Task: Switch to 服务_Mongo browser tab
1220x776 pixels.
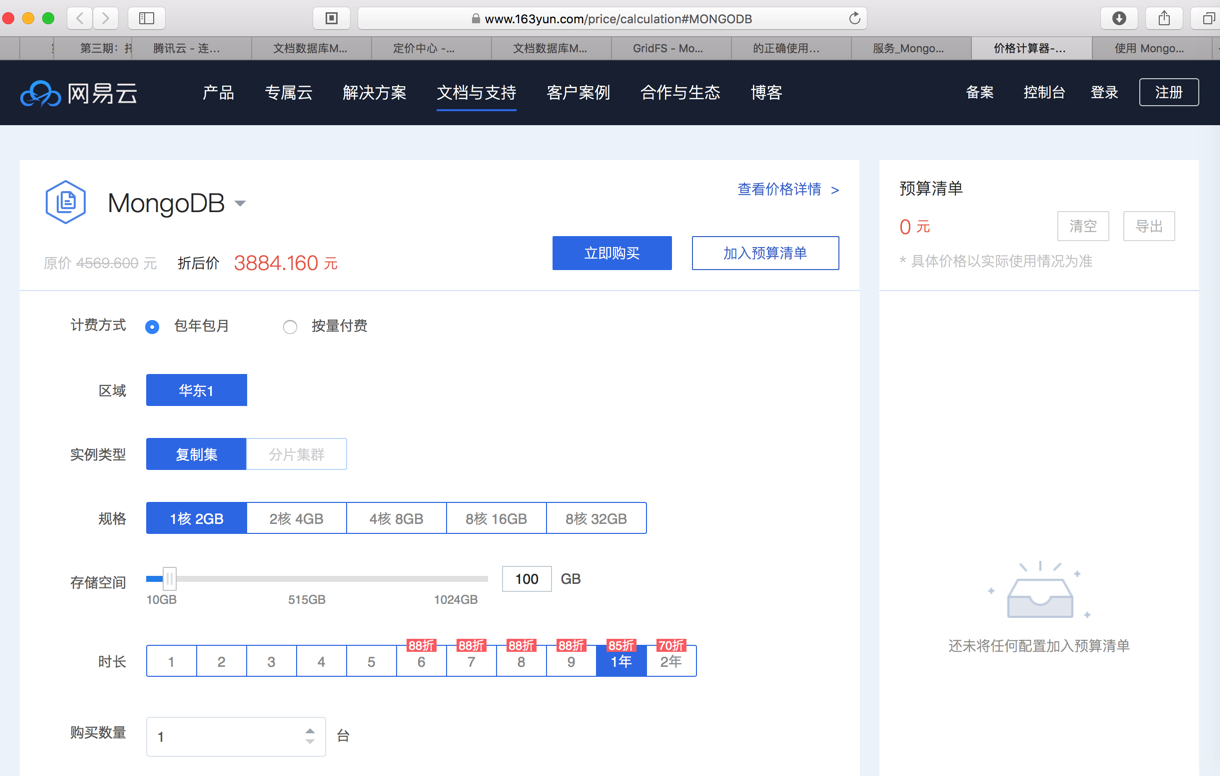Action: (x=910, y=48)
